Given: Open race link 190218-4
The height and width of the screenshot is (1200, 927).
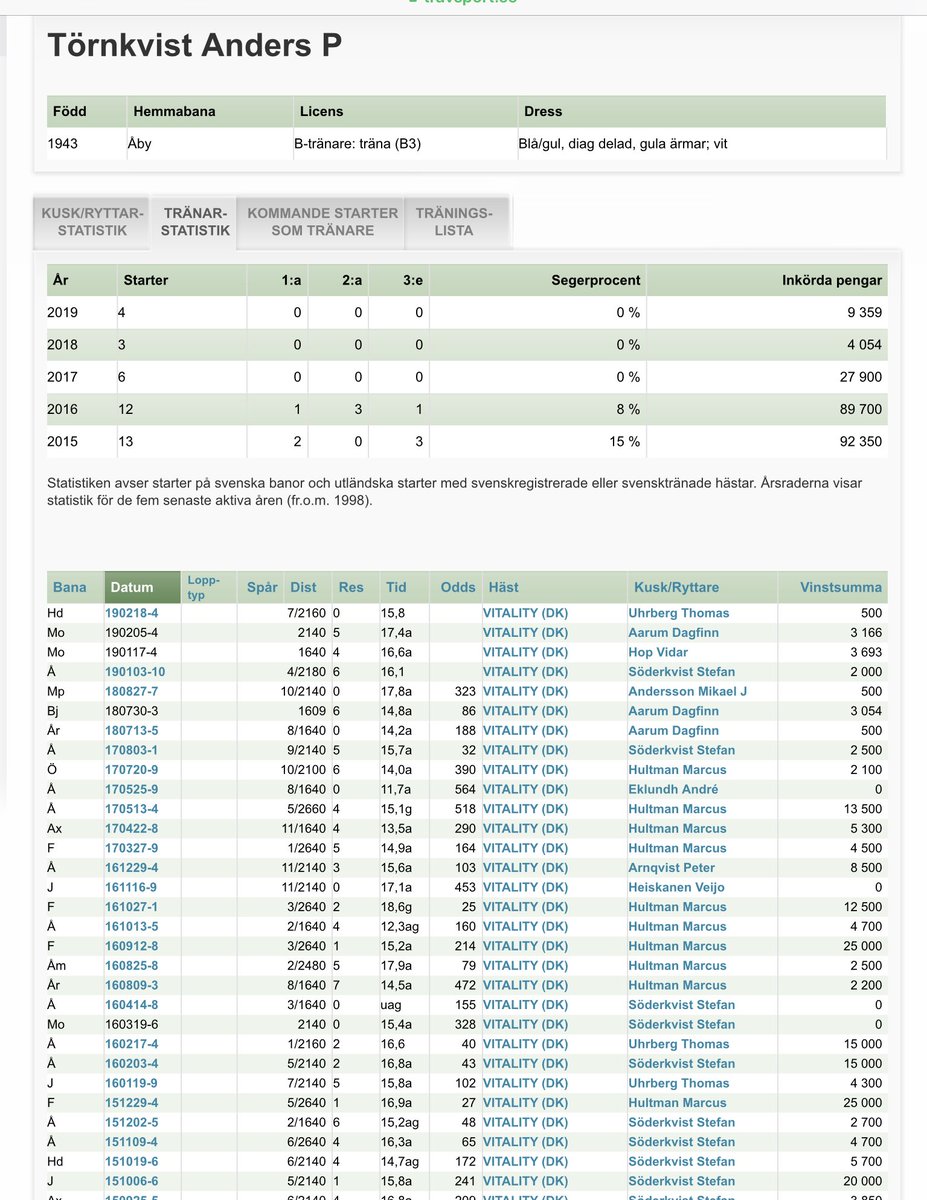Looking at the screenshot, I should tap(131, 613).
